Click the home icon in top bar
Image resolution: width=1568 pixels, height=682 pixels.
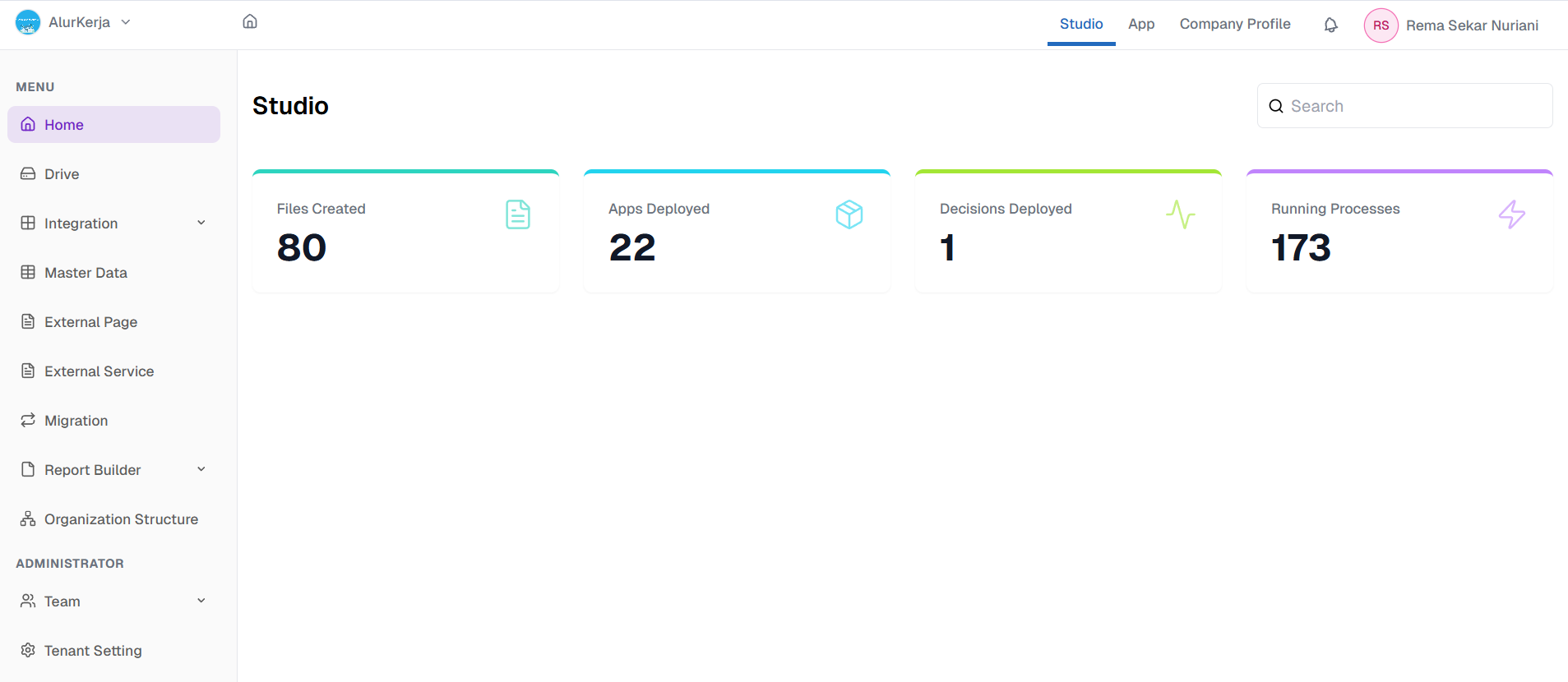click(250, 21)
